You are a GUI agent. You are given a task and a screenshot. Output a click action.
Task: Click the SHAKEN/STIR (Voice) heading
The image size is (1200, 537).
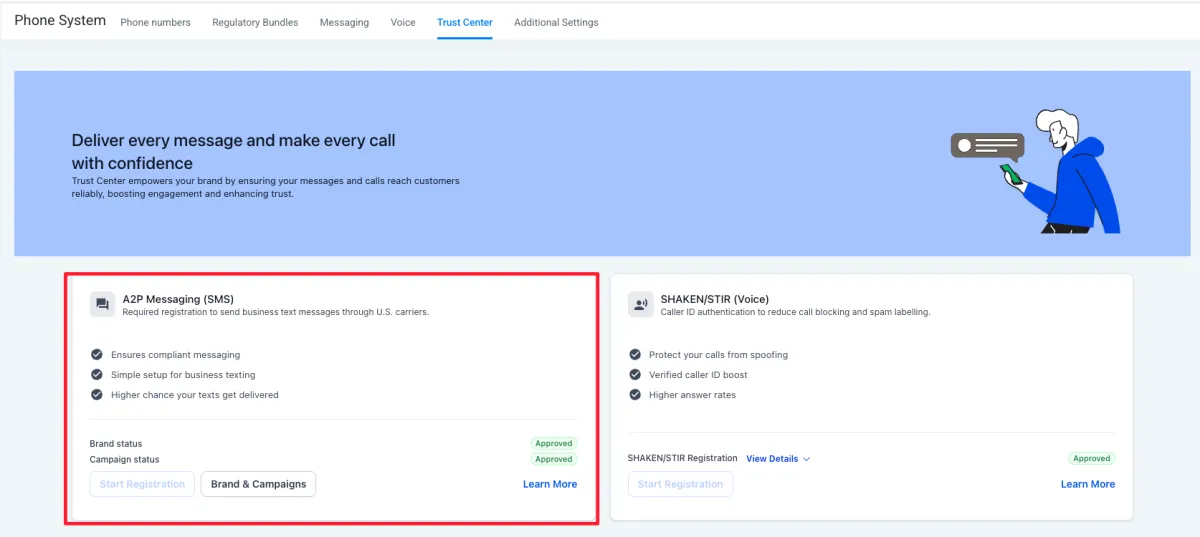click(715, 298)
